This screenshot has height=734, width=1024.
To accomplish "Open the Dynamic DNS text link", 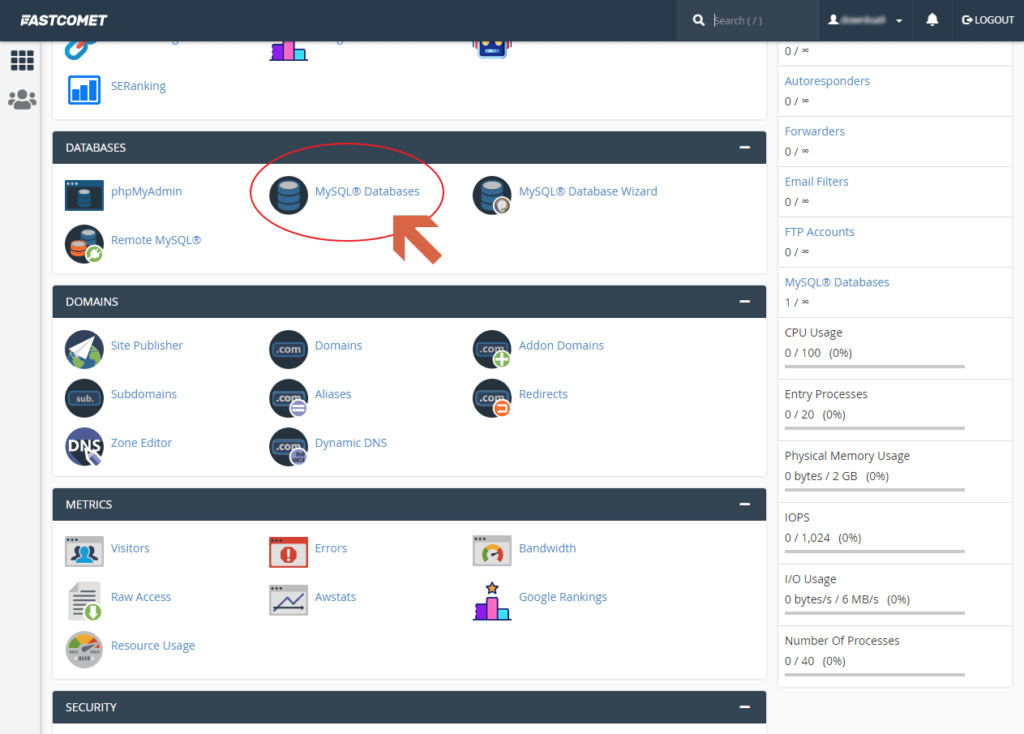I will coord(351,443).
